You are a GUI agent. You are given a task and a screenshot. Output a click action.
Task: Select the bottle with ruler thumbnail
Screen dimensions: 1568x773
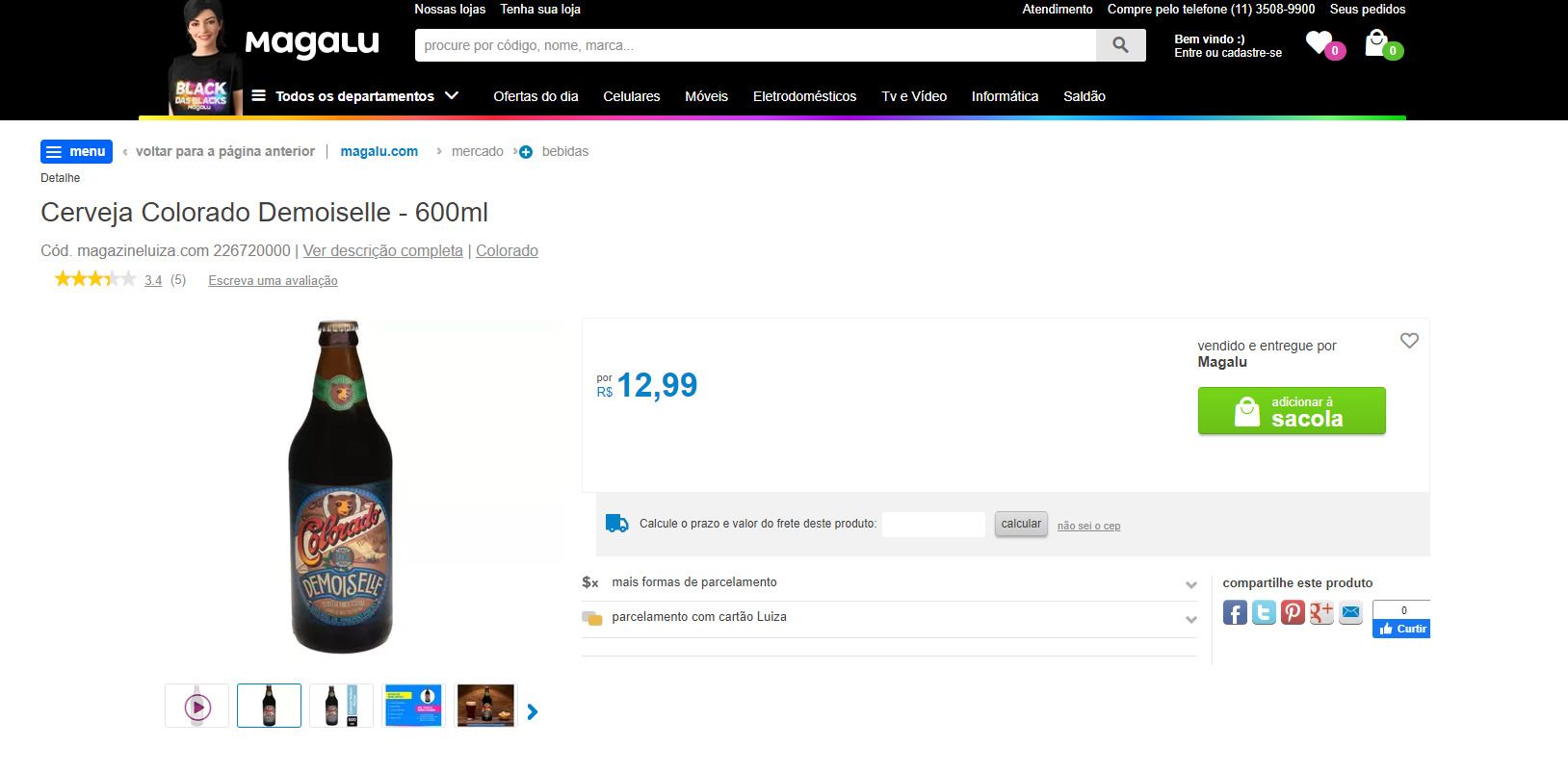pyautogui.click(x=341, y=706)
